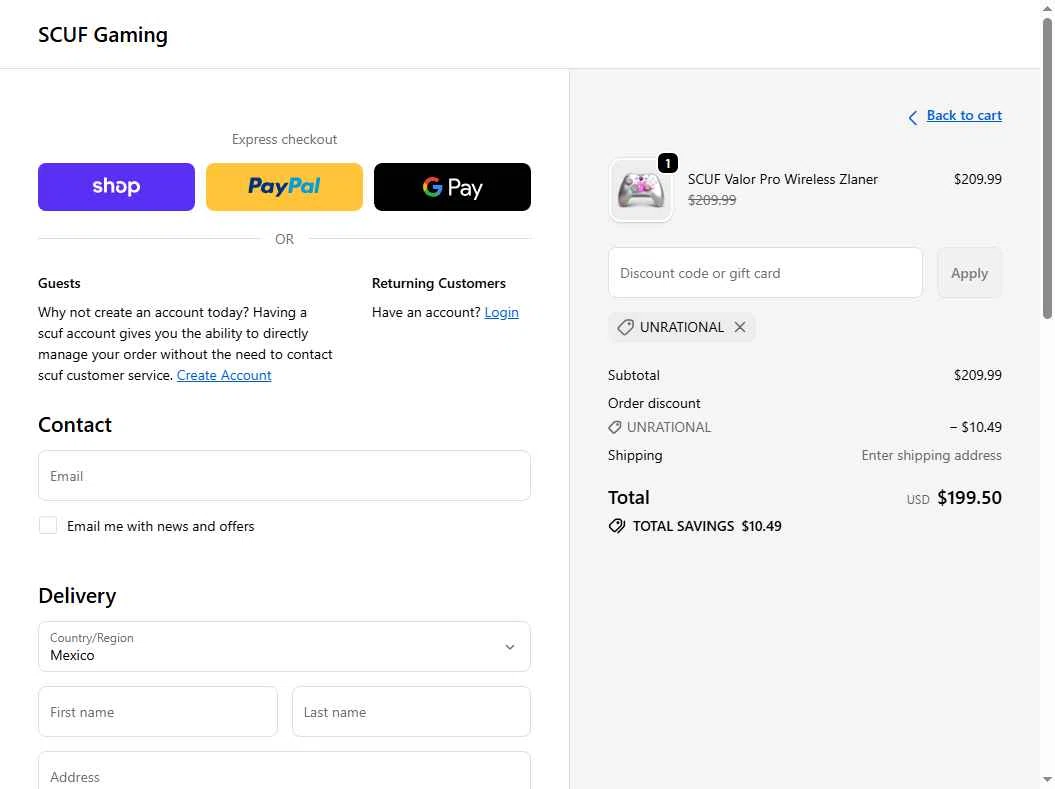Enable Email me with news and offers
This screenshot has width=1055, height=789.
coord(48,525)
